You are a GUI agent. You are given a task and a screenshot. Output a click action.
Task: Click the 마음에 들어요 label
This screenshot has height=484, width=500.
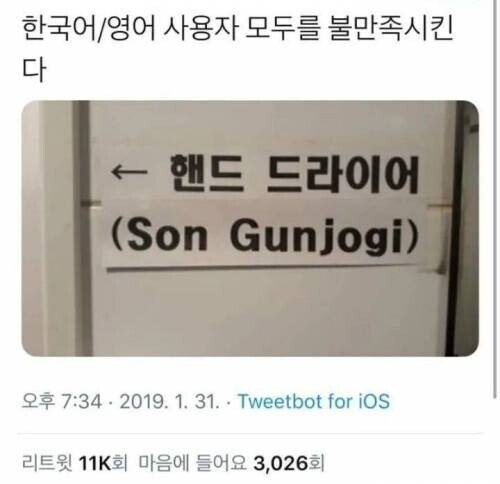coord(192,463)
